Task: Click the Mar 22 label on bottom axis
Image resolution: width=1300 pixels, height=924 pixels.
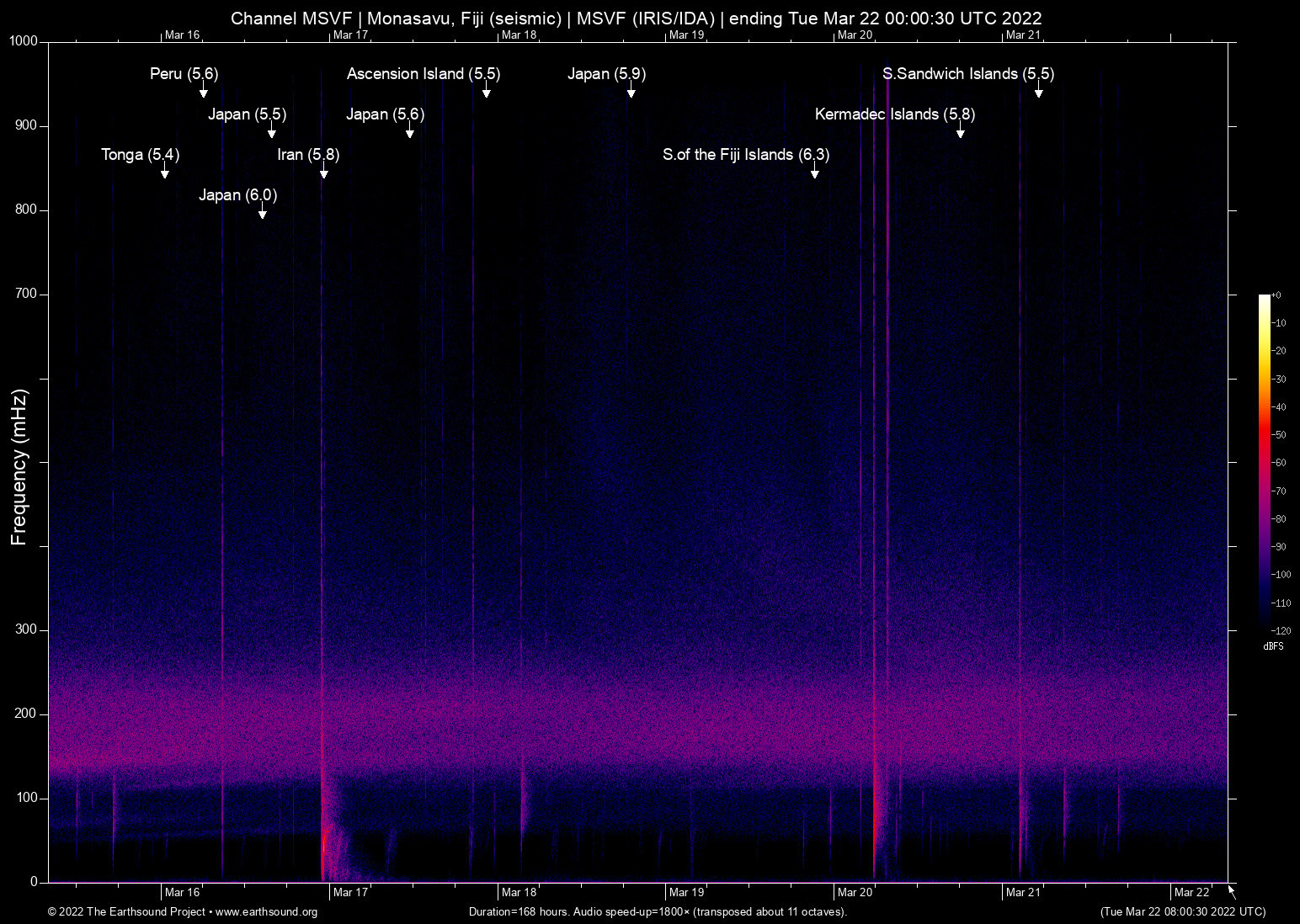Action: point(1191,893)
